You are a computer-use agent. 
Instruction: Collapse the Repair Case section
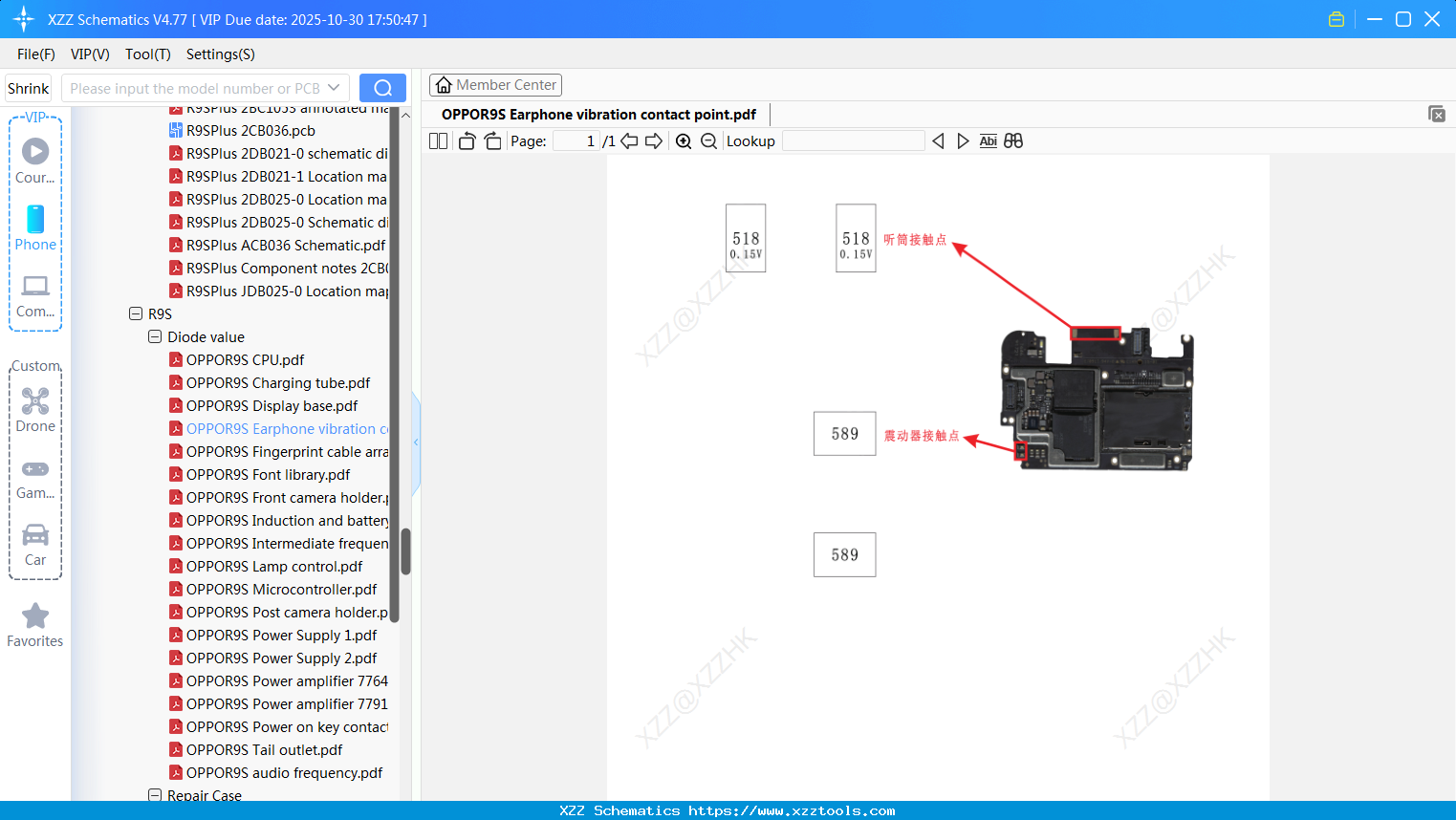coord(155,795)
